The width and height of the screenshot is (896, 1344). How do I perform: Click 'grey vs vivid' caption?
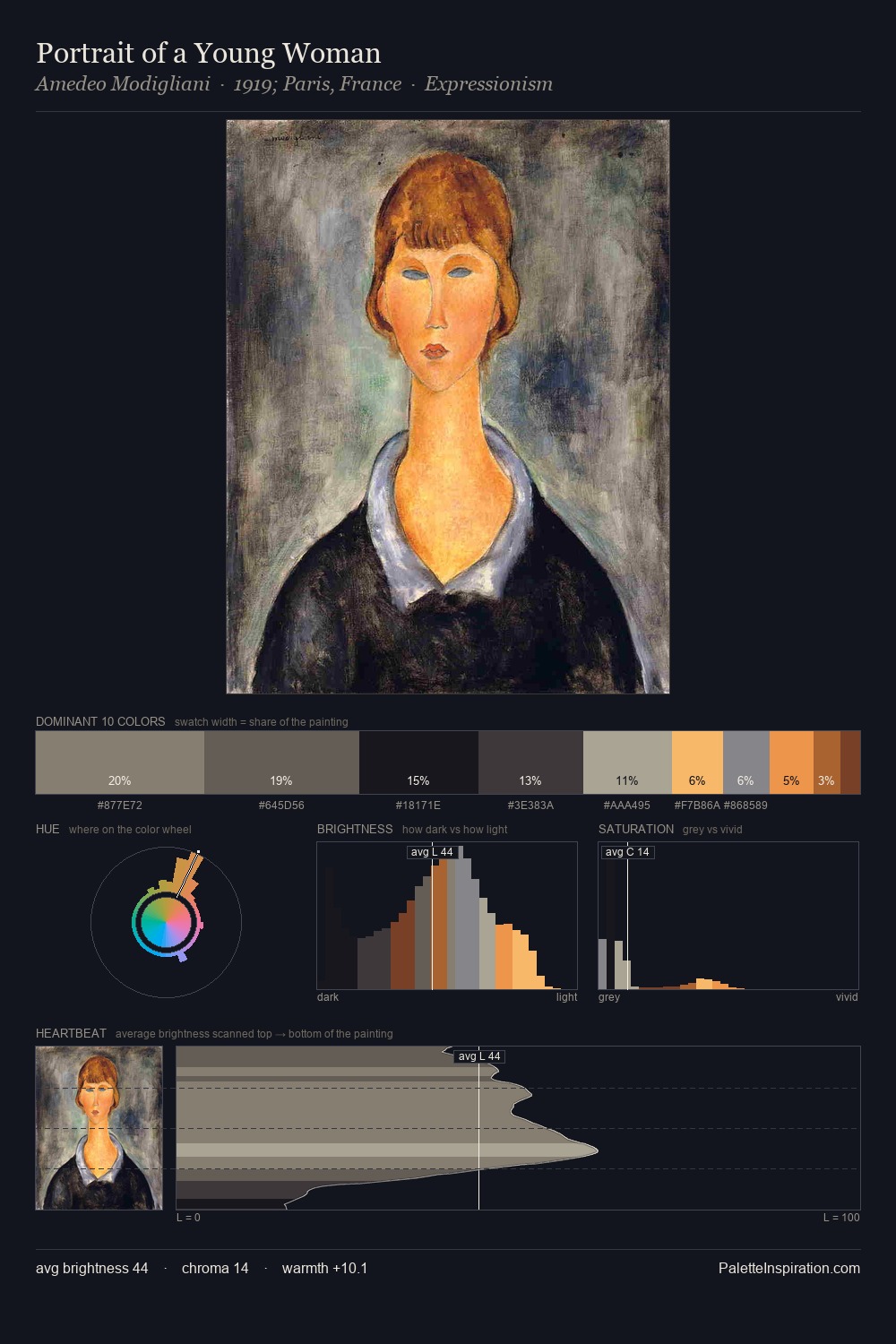pyautogui.click(x=712, y=830)
